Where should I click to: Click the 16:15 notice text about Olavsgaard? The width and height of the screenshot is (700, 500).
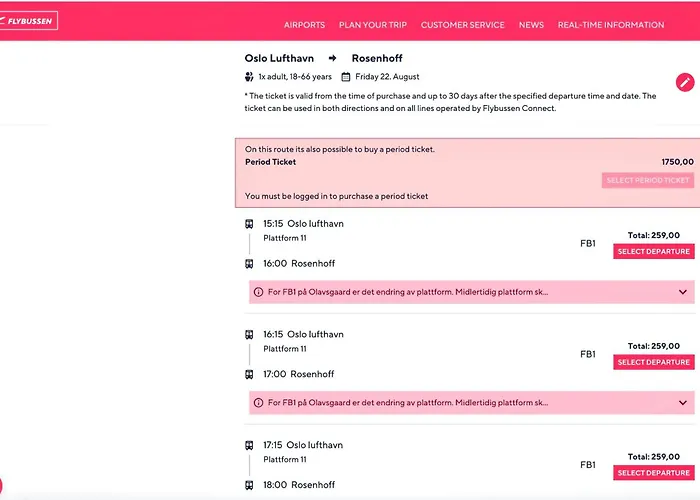408,403
